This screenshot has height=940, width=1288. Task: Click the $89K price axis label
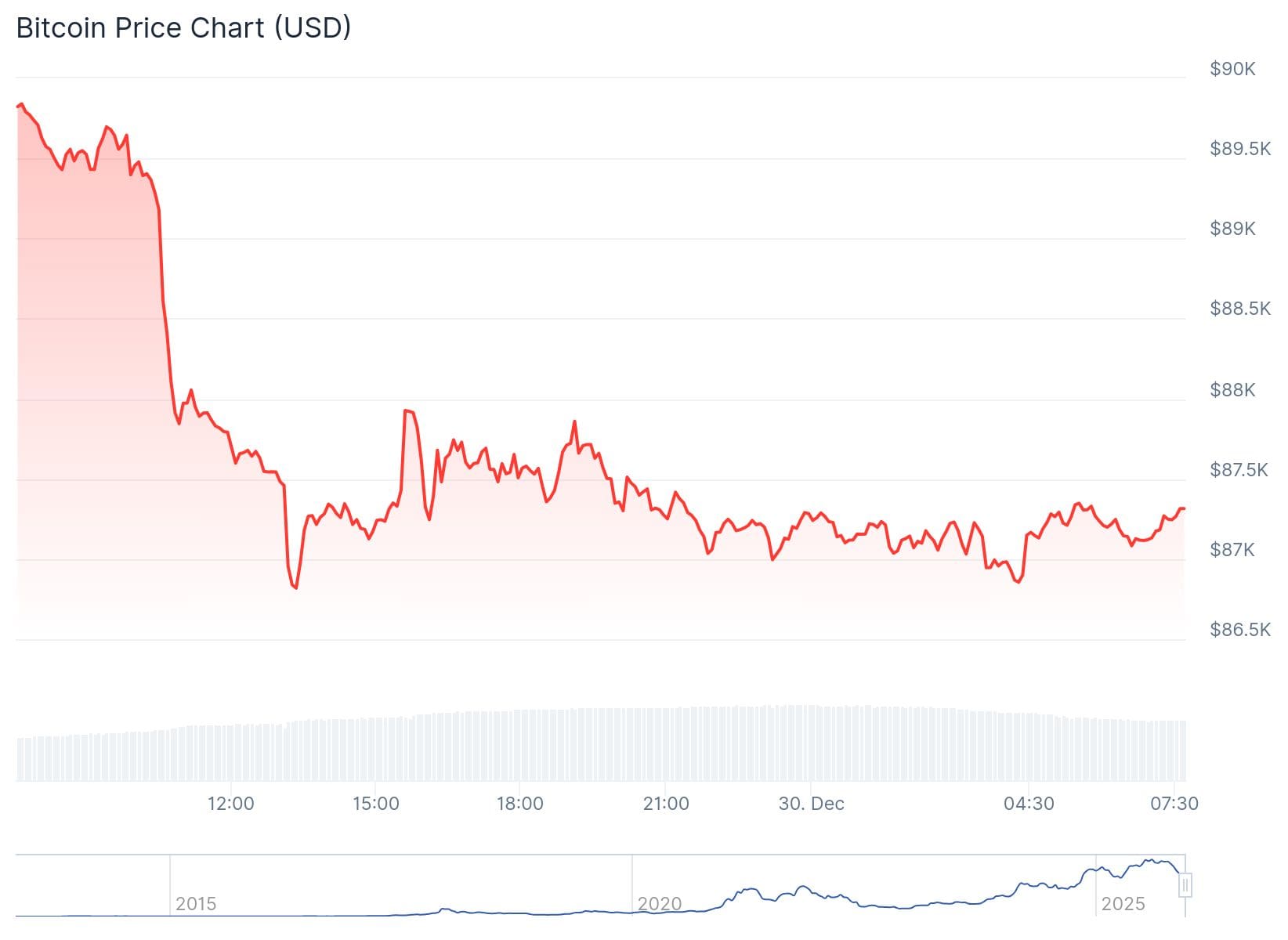point(1232,229)
